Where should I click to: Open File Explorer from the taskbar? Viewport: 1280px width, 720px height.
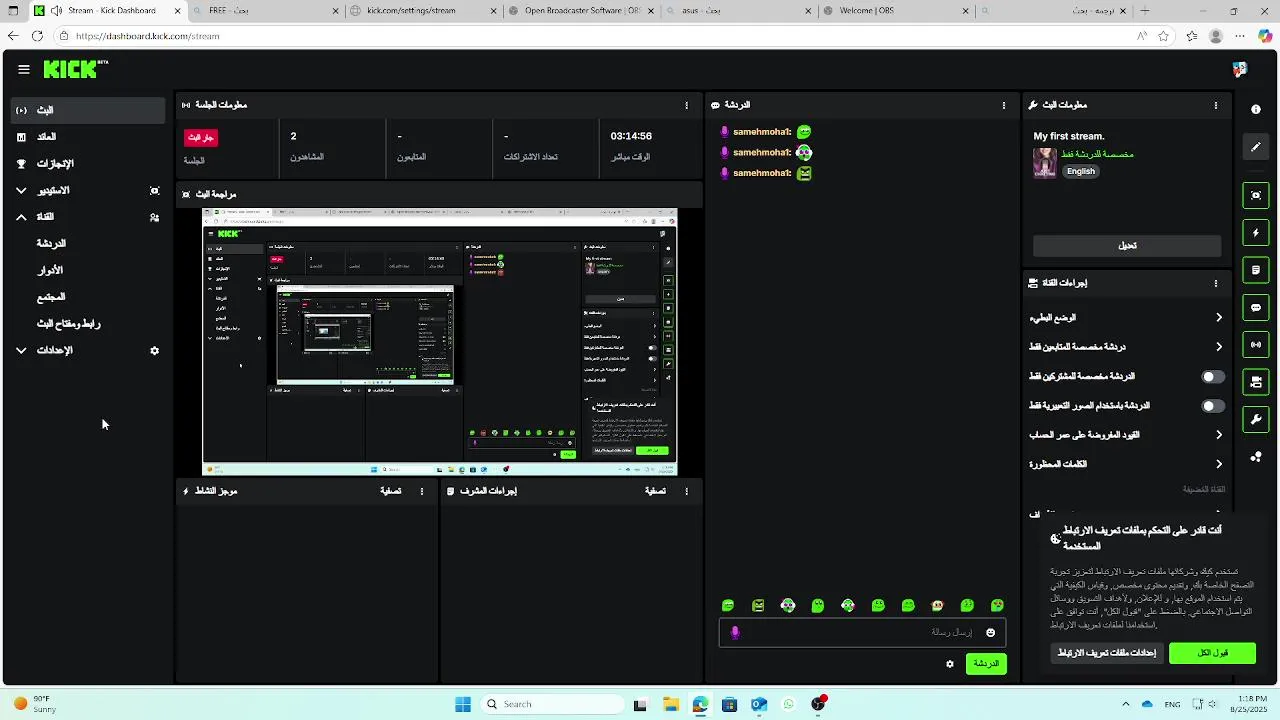[670, 704]
